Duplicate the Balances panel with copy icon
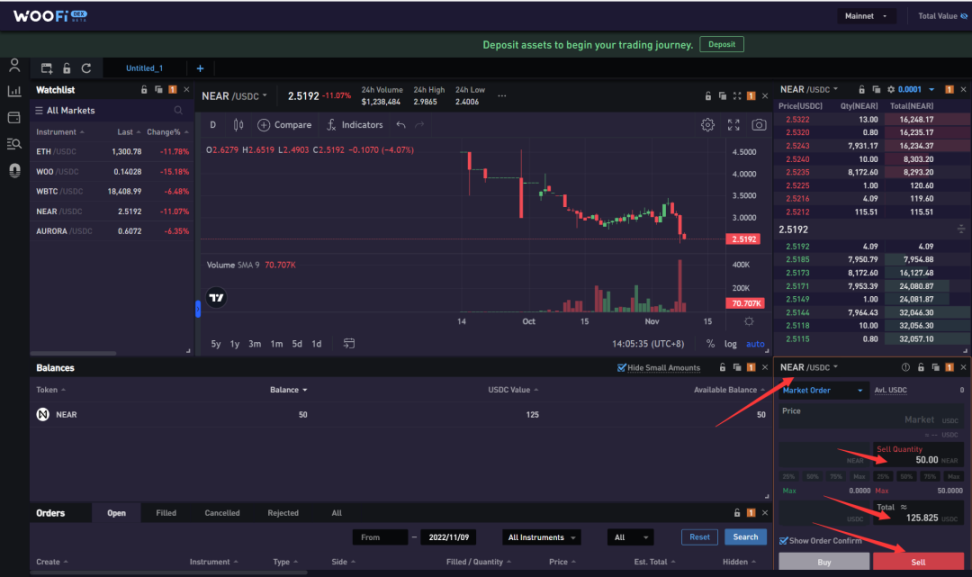 (737, 368)
